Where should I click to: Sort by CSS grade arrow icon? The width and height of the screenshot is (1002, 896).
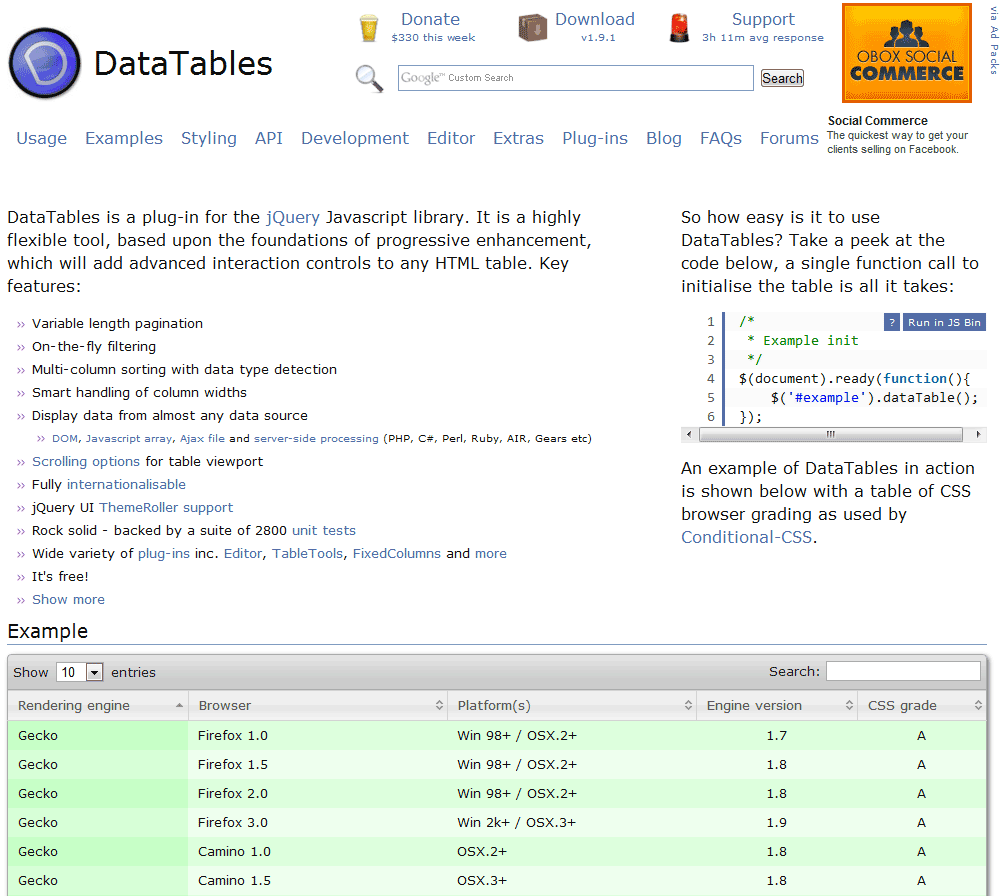(978, 706)
